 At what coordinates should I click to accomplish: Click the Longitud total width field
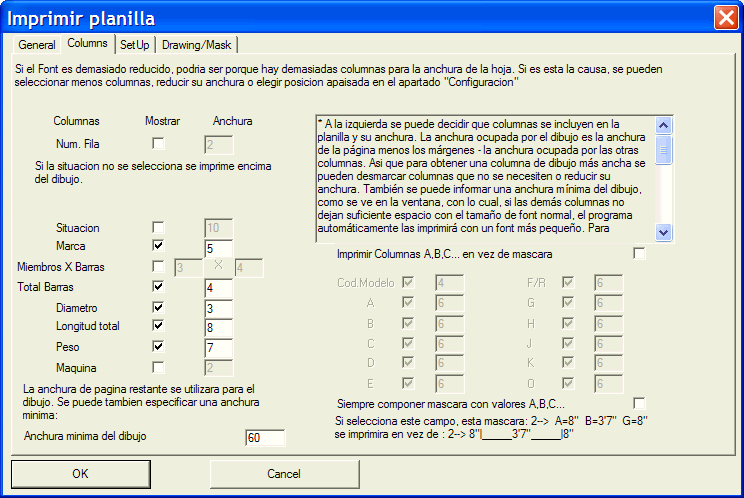click(218, 327)
